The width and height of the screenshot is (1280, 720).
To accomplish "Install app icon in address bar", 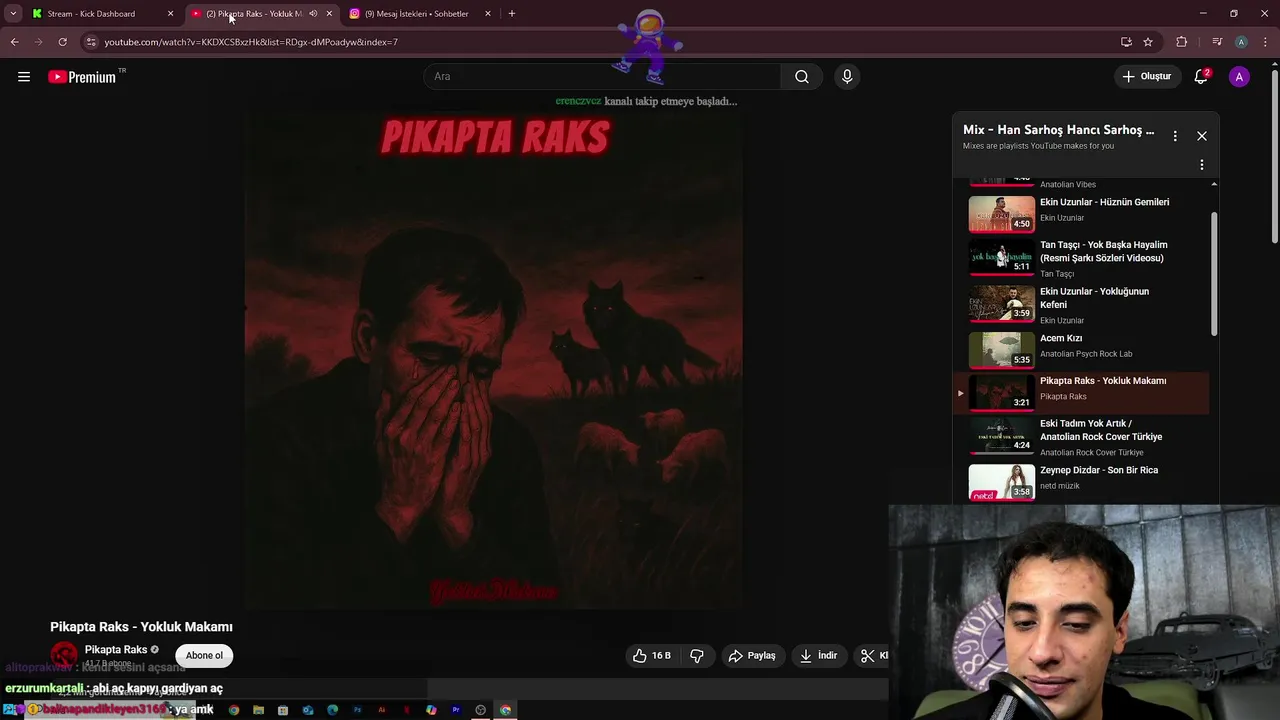I will (1126, 42).
